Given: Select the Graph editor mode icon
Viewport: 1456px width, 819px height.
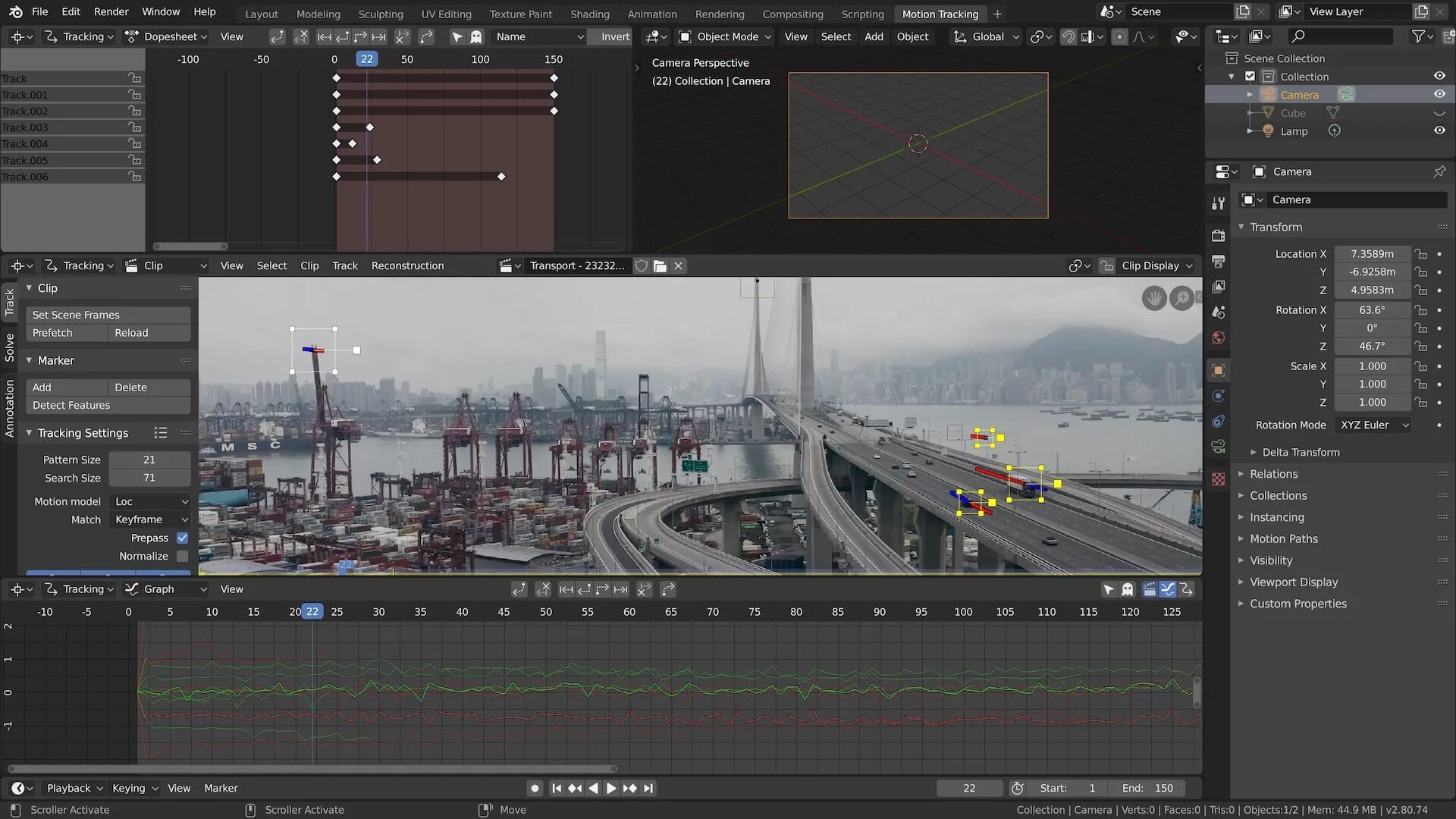Looking at the screenshot, I should tap(131, 588).
